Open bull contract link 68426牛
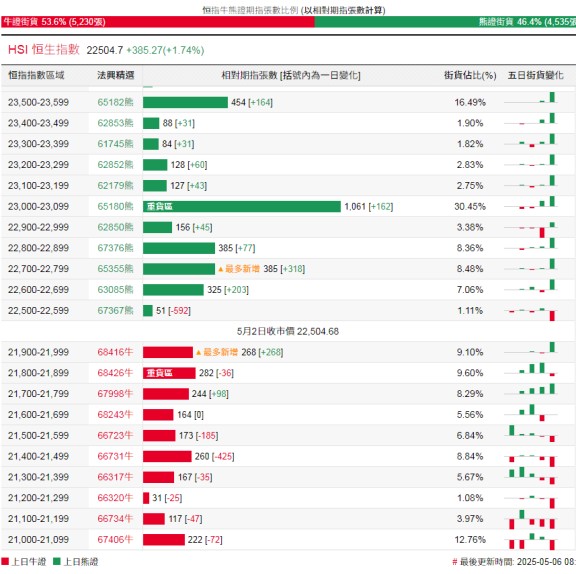 tap(115, 373)
